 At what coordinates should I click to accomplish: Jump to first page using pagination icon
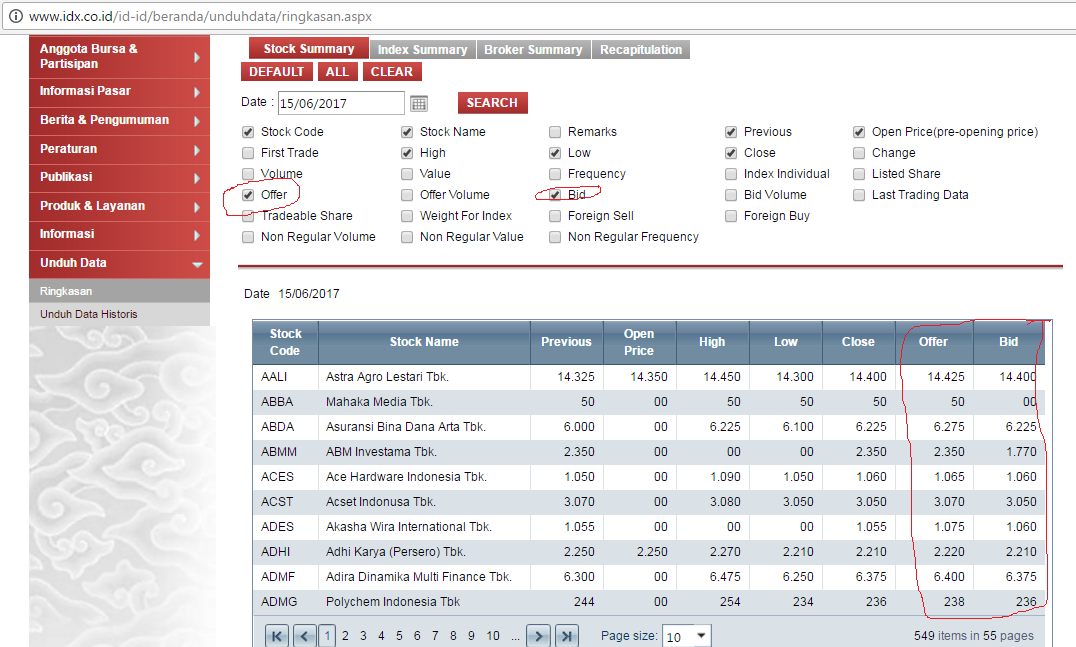(276, 635)
